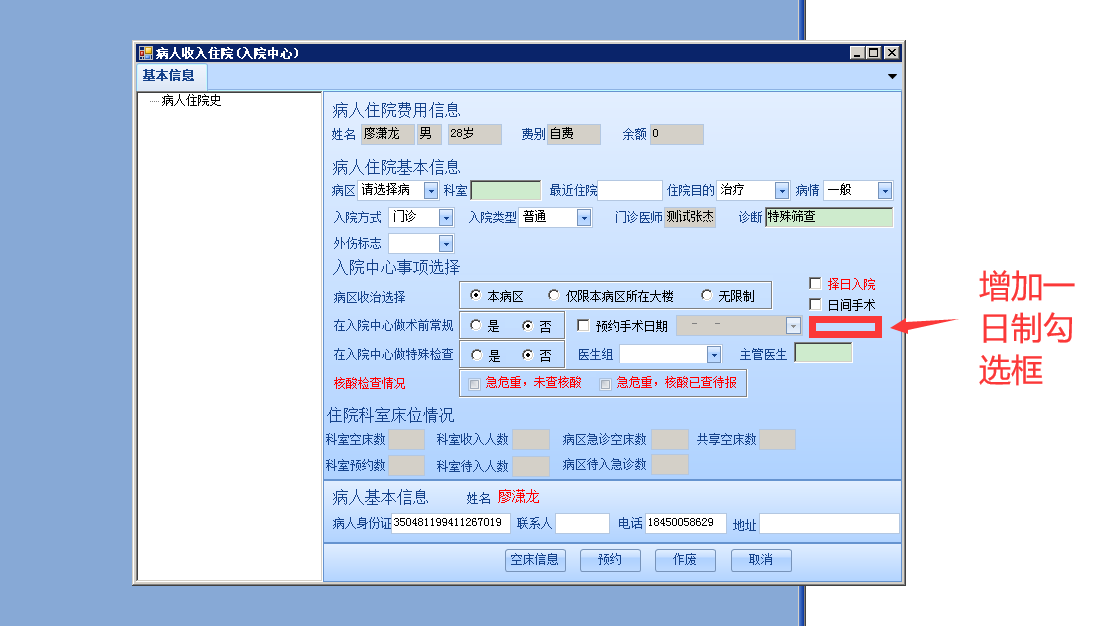This screenshot has width=1110, height=626.
Task: Close the 病人收入住院 window
Action: (x=892, y=53)
